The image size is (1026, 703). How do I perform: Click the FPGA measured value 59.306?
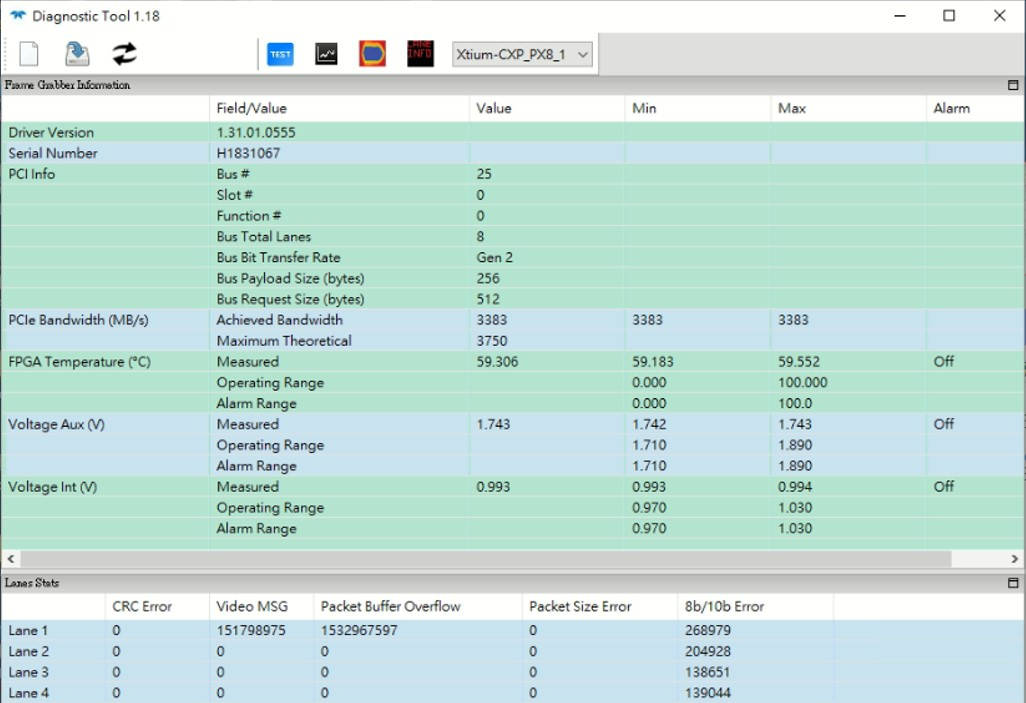tap(497, 362)
